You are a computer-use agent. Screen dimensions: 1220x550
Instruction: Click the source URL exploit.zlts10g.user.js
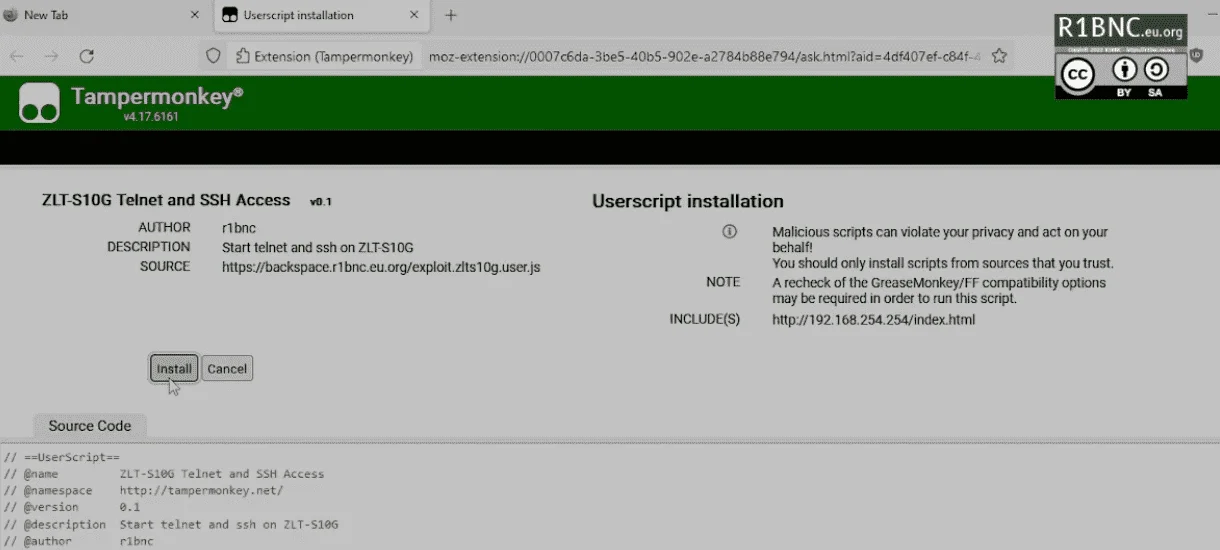(x=381, y=267)
